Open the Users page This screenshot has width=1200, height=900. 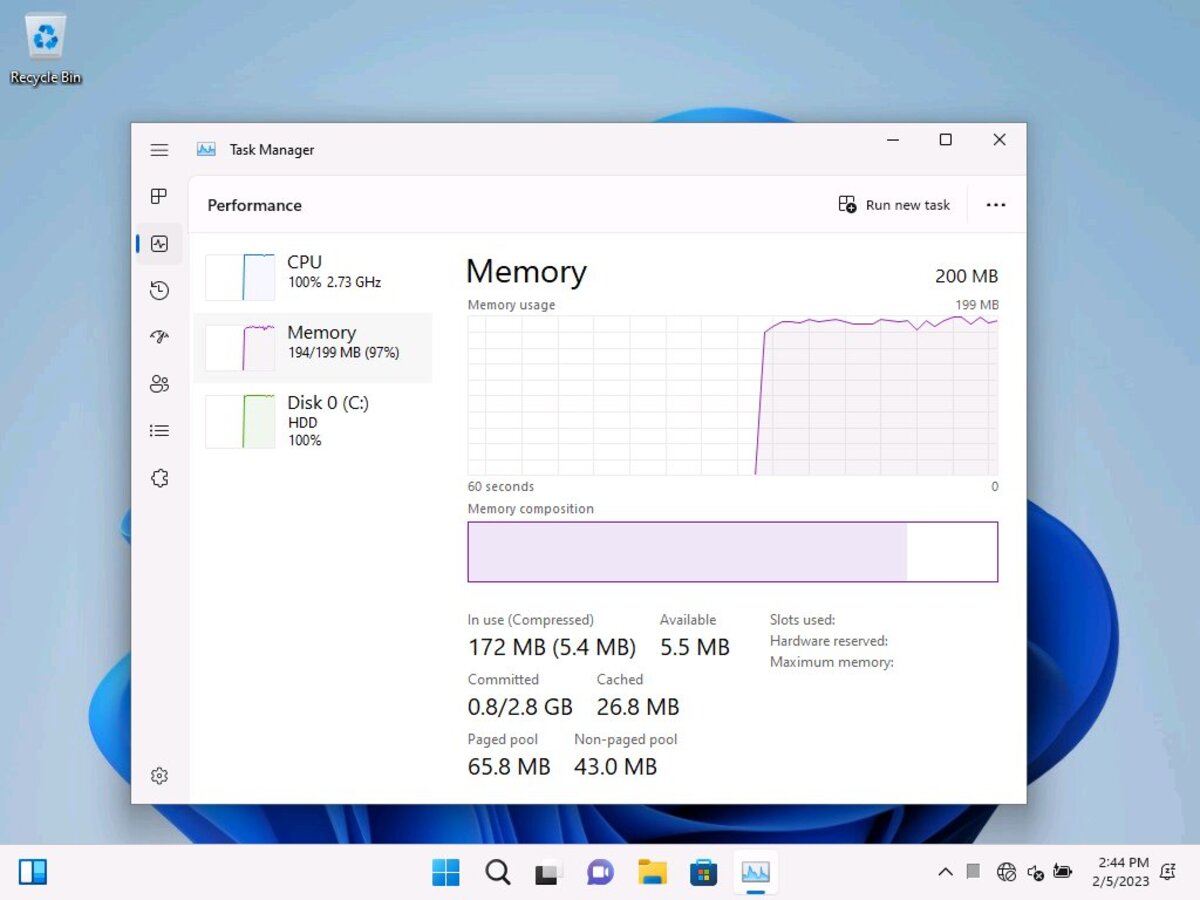(x=159, y=384)
